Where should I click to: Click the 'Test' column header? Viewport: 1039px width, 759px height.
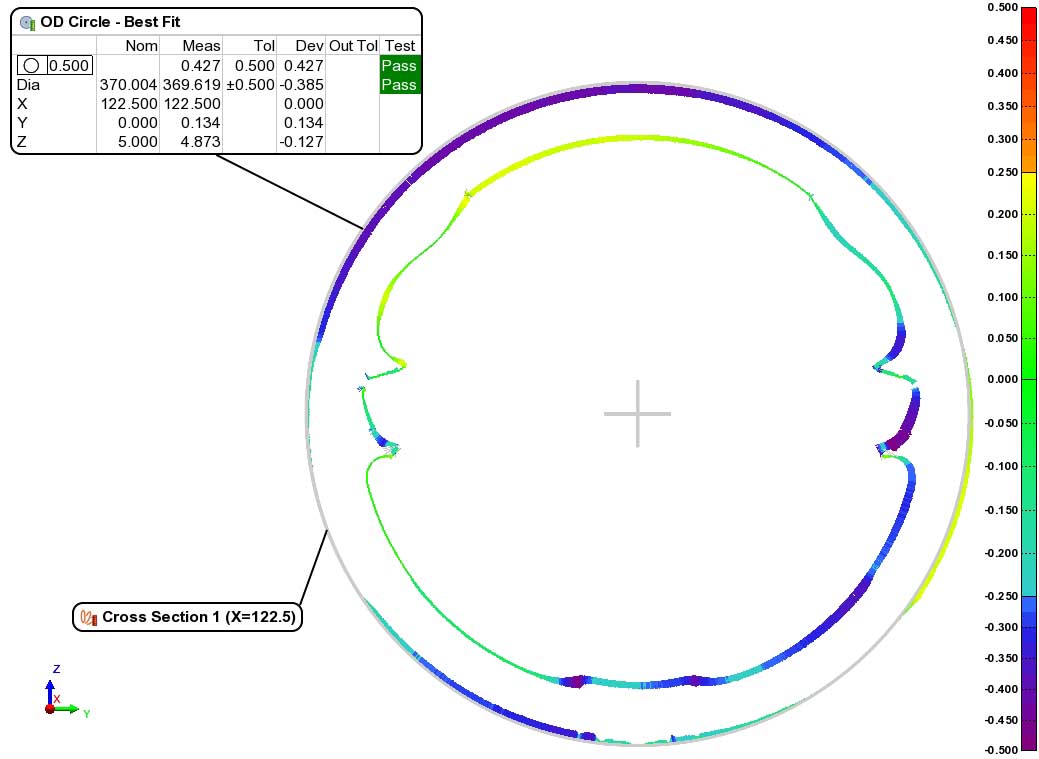tap(400, 46)
